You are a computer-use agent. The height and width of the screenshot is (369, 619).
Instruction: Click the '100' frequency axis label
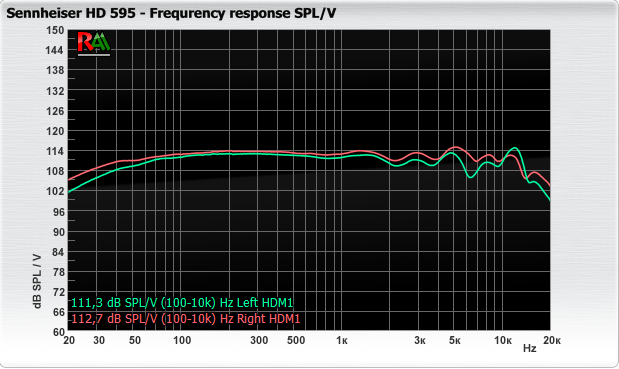(x=182, y=340)
